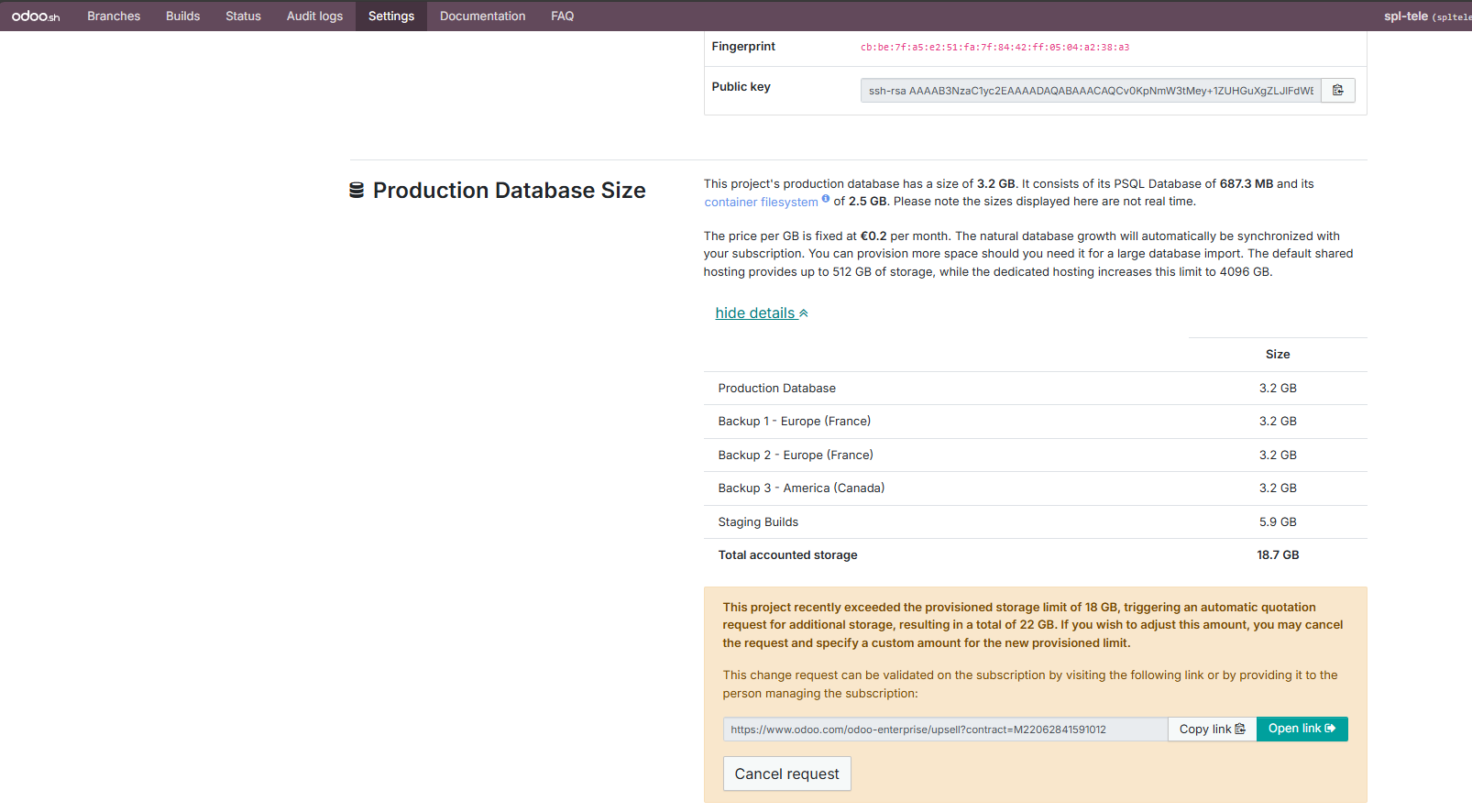Image resolution: width=1472 pixels, height=812 pixels.
Task: Click the container filesystem info icon
Action: pos(826,199)
